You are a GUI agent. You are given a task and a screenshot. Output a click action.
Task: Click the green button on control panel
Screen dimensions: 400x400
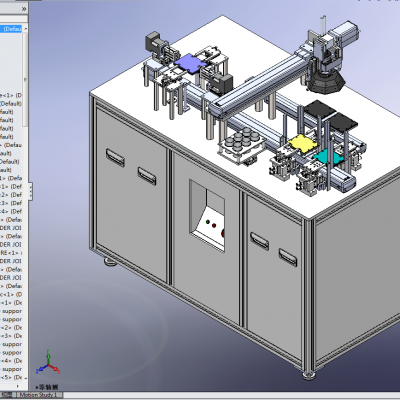coord(208,222)
